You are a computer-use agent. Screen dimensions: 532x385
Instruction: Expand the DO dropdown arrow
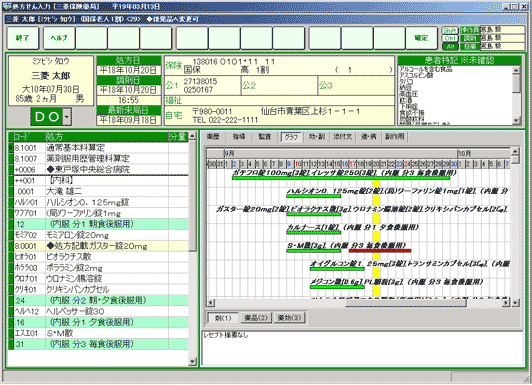[67, 117]
